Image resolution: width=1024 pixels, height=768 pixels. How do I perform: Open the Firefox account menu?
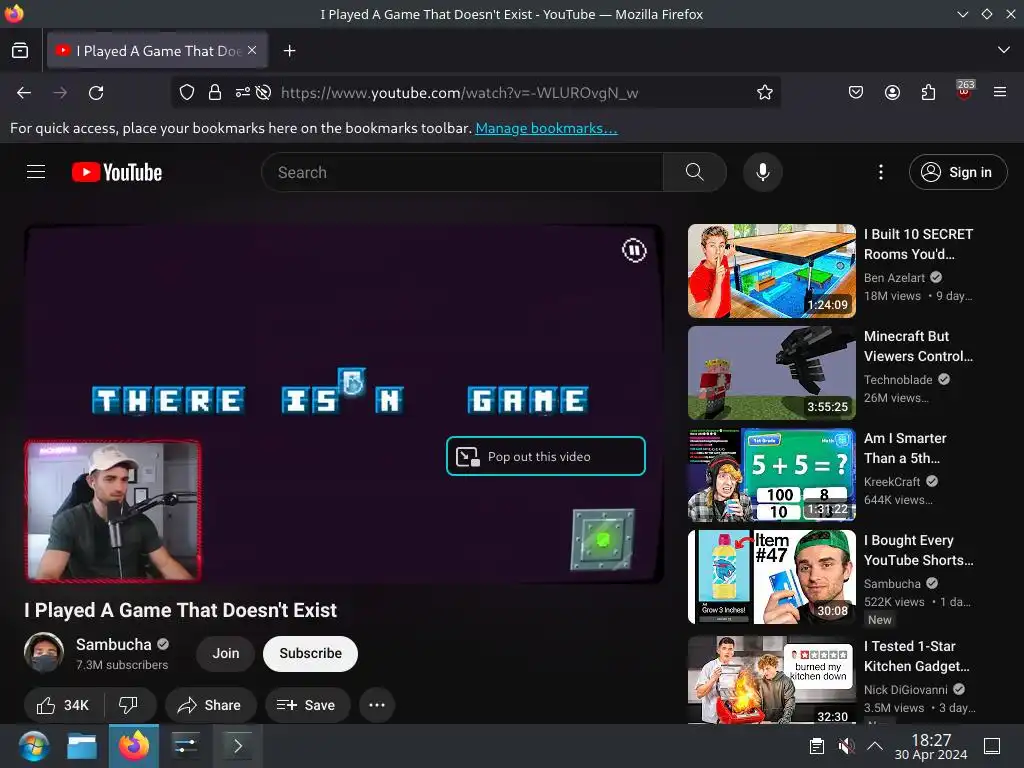(892, 93)
